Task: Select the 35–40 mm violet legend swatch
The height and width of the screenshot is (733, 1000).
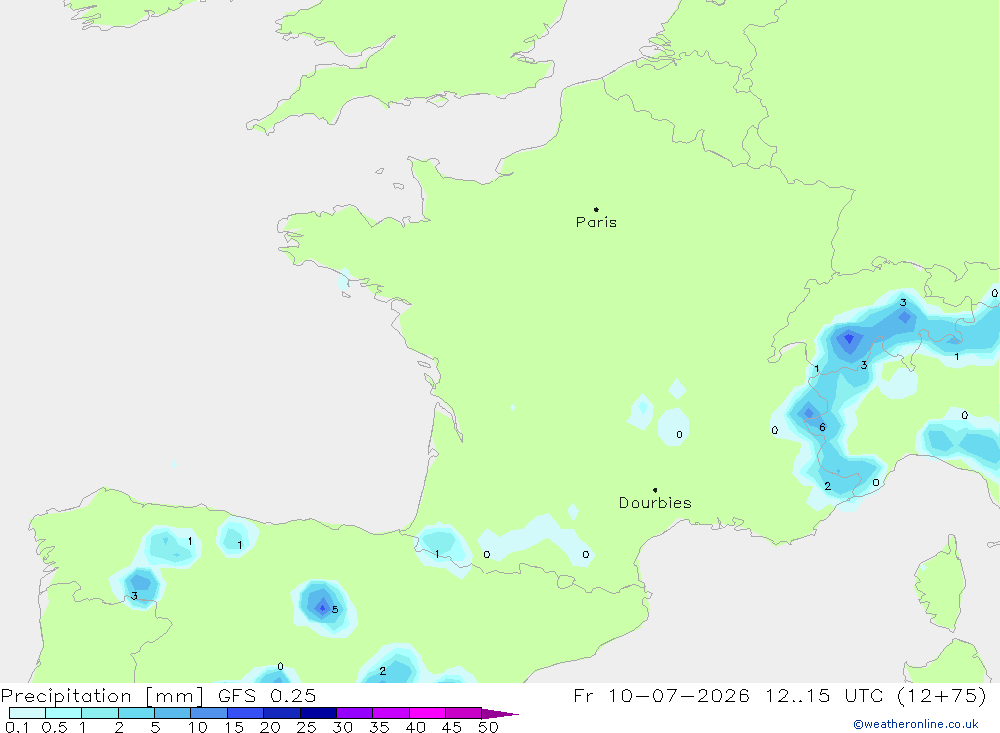Action: pyautogui.click(x=391, y=713)
